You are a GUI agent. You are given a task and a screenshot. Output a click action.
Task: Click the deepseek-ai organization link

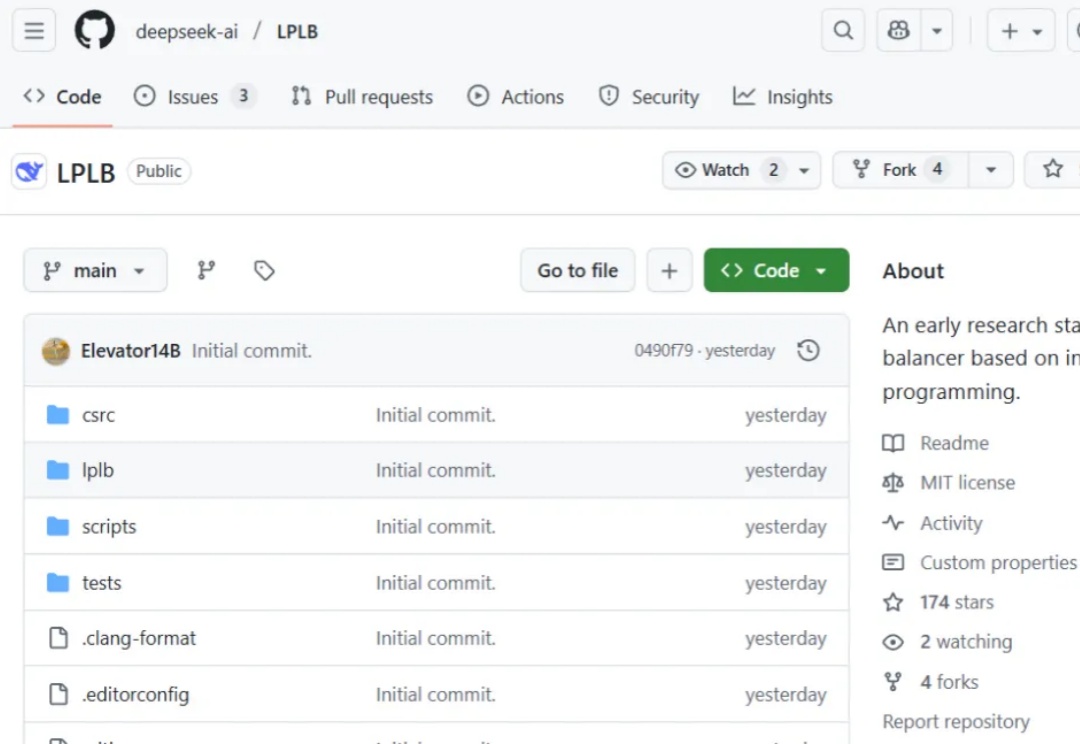click(187, 31)
